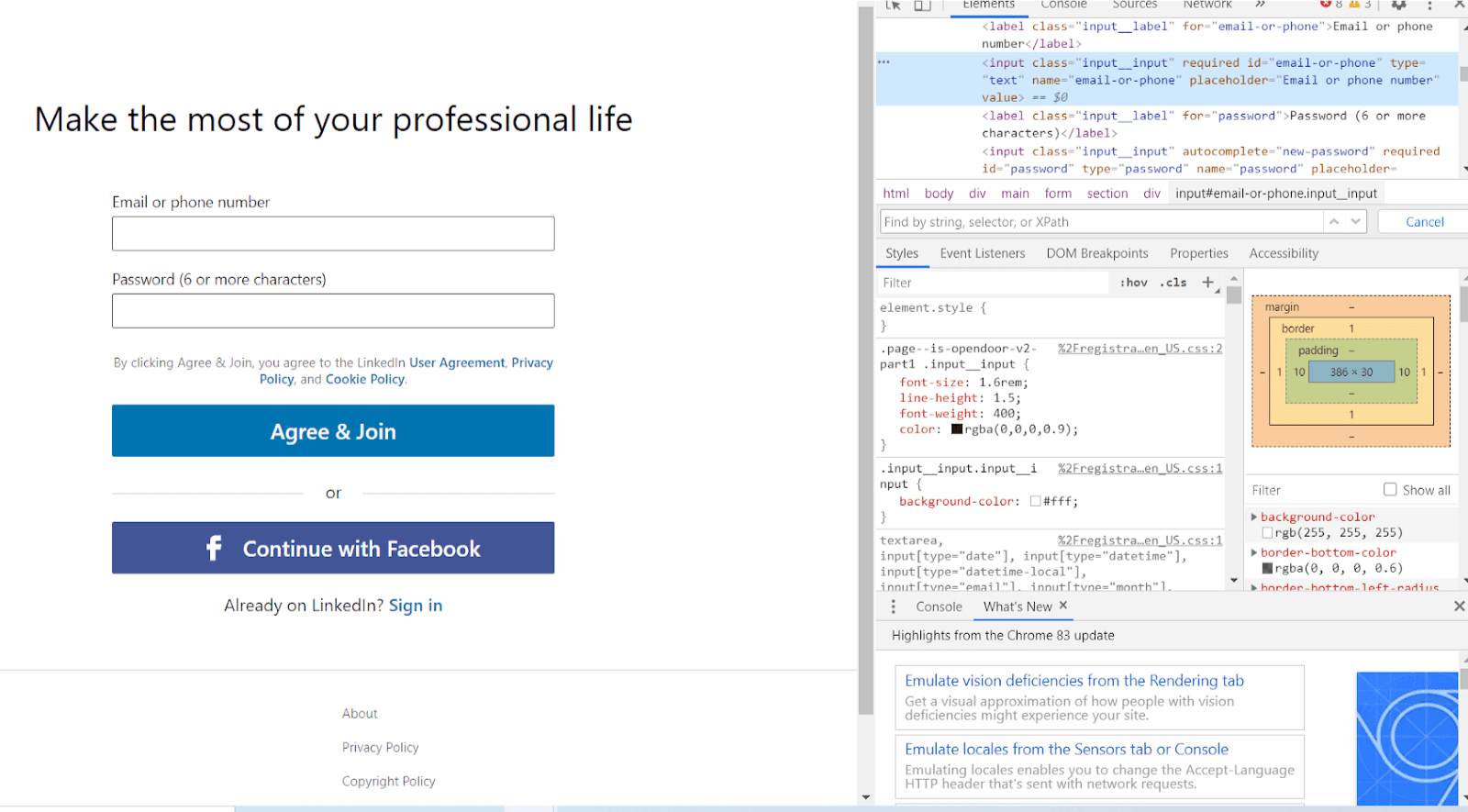
Task: Click the red error count icon
Action: (x=1326, y=4)
